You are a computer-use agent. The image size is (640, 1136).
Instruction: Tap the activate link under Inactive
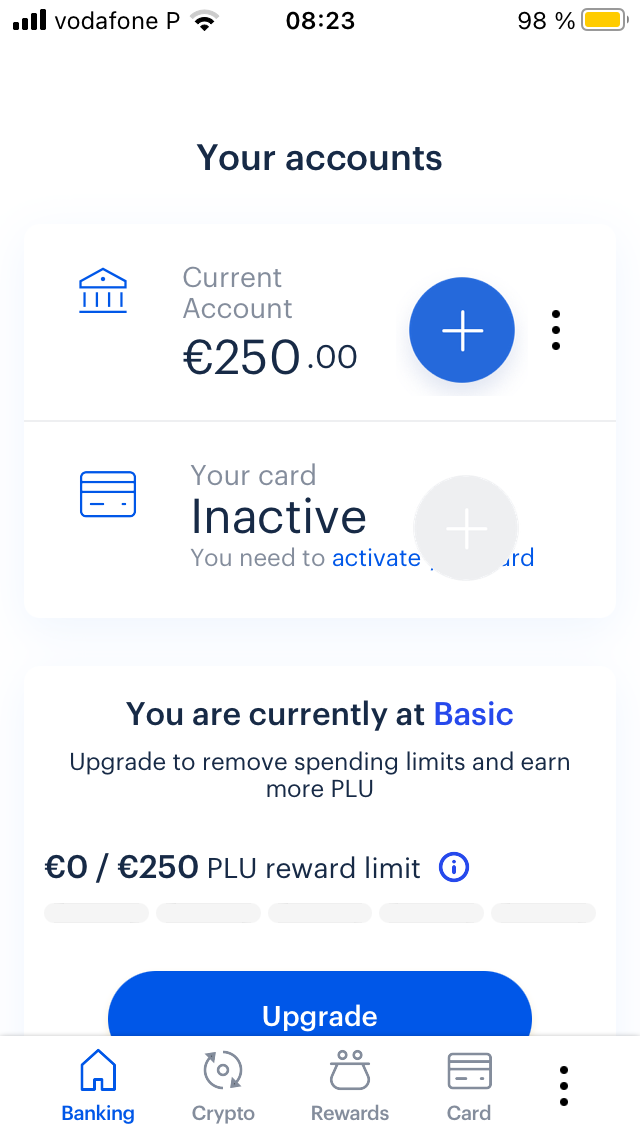tap(376, 558)
